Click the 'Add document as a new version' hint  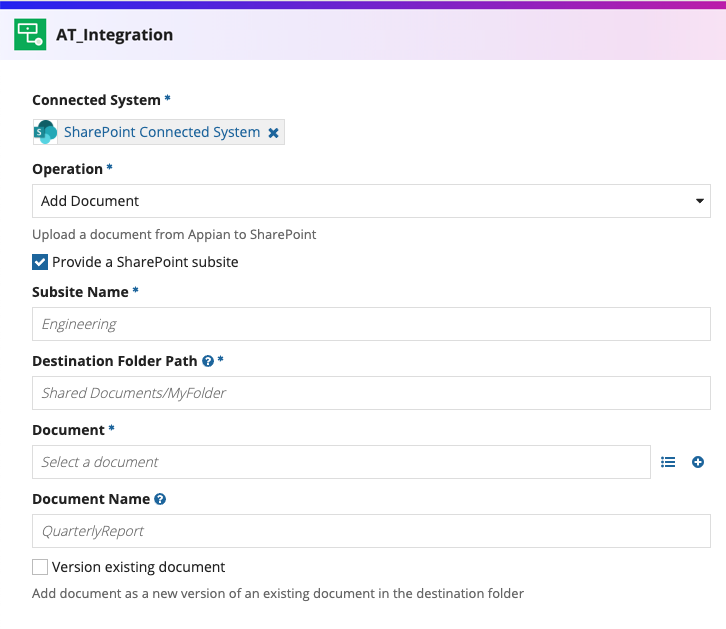point(278,593)
